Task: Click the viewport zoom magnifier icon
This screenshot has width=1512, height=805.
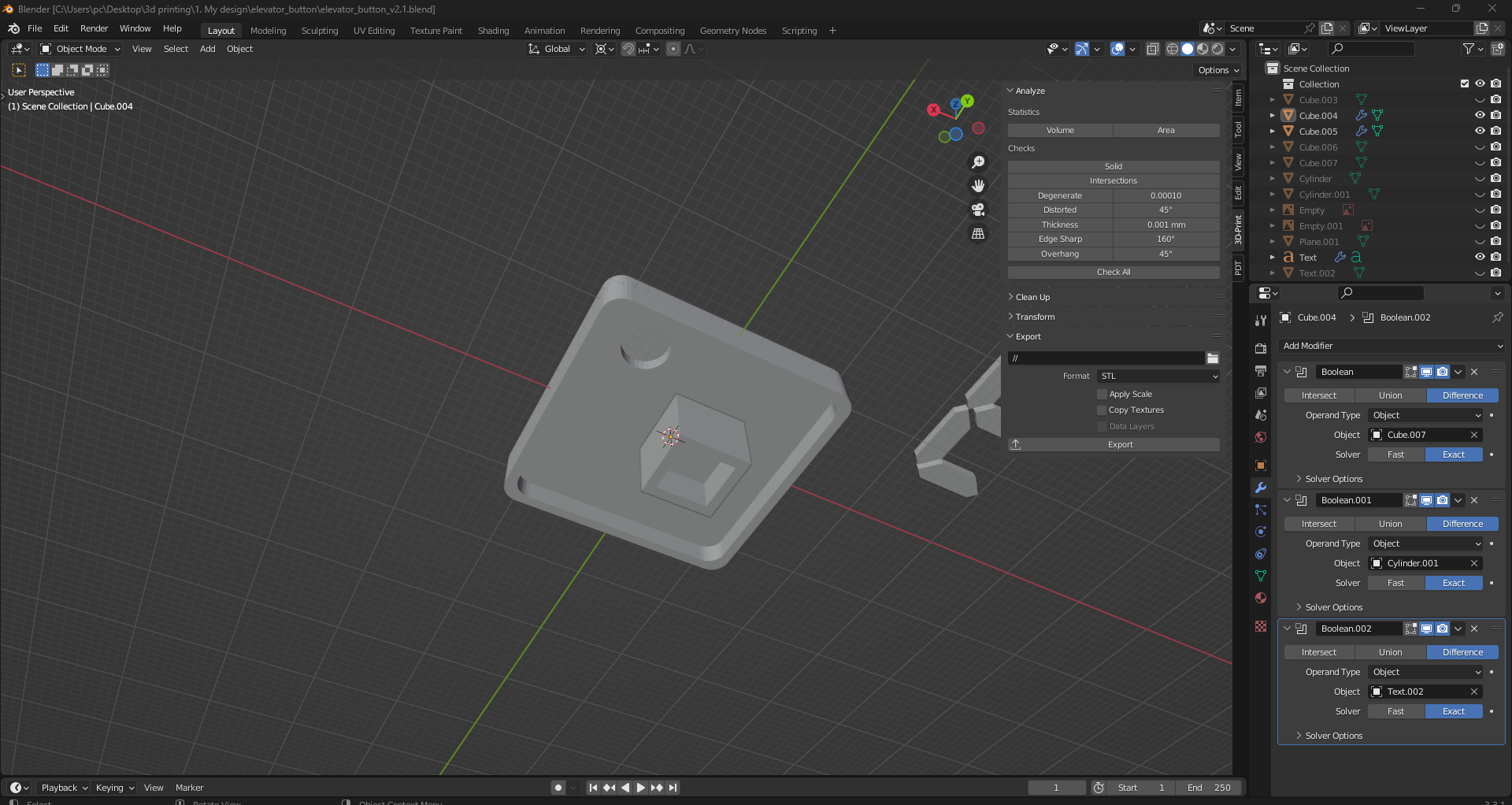Action: (x=978, y=162)
